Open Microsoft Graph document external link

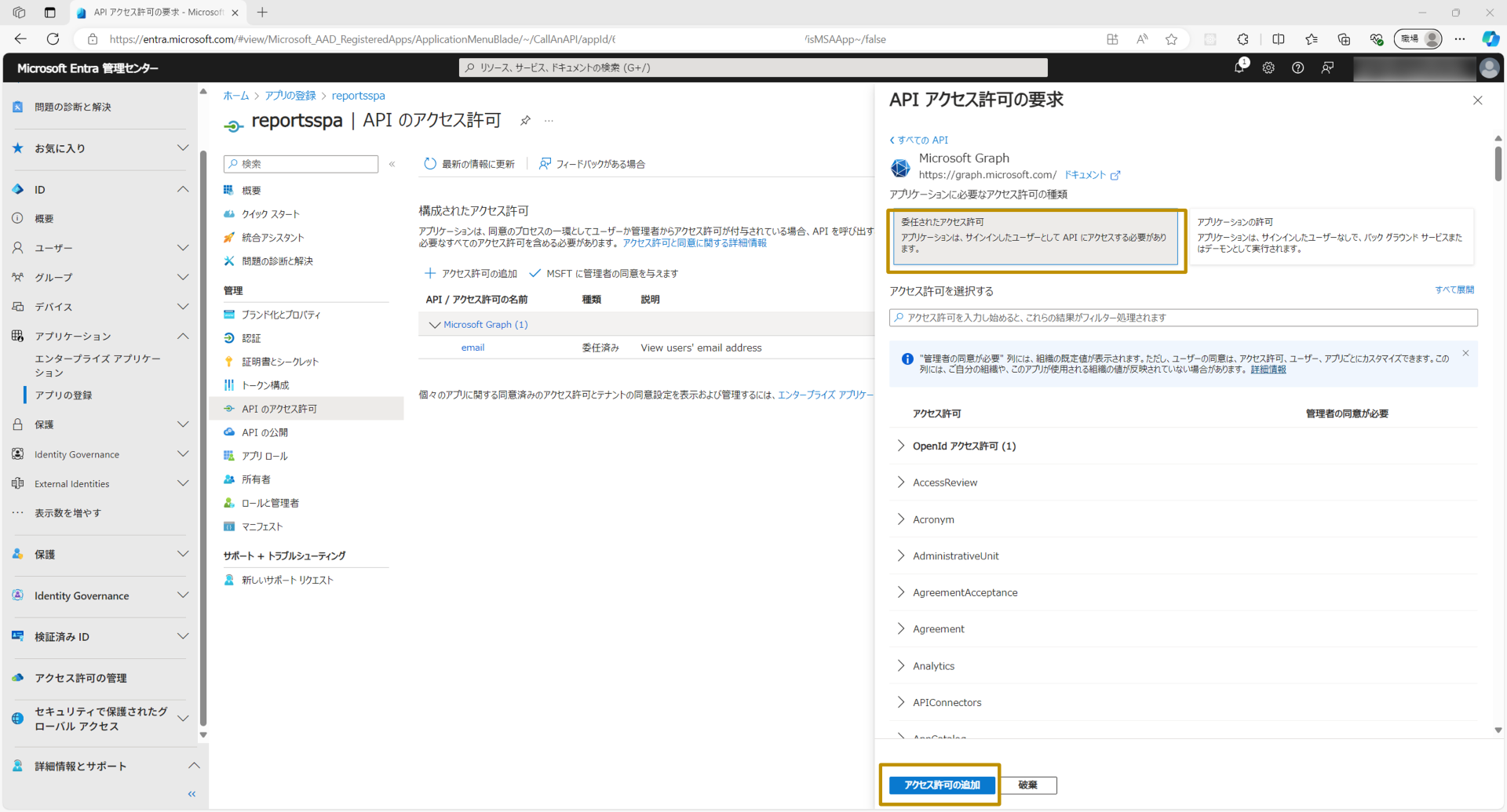pyautogui.click(x=1092, y=175)
